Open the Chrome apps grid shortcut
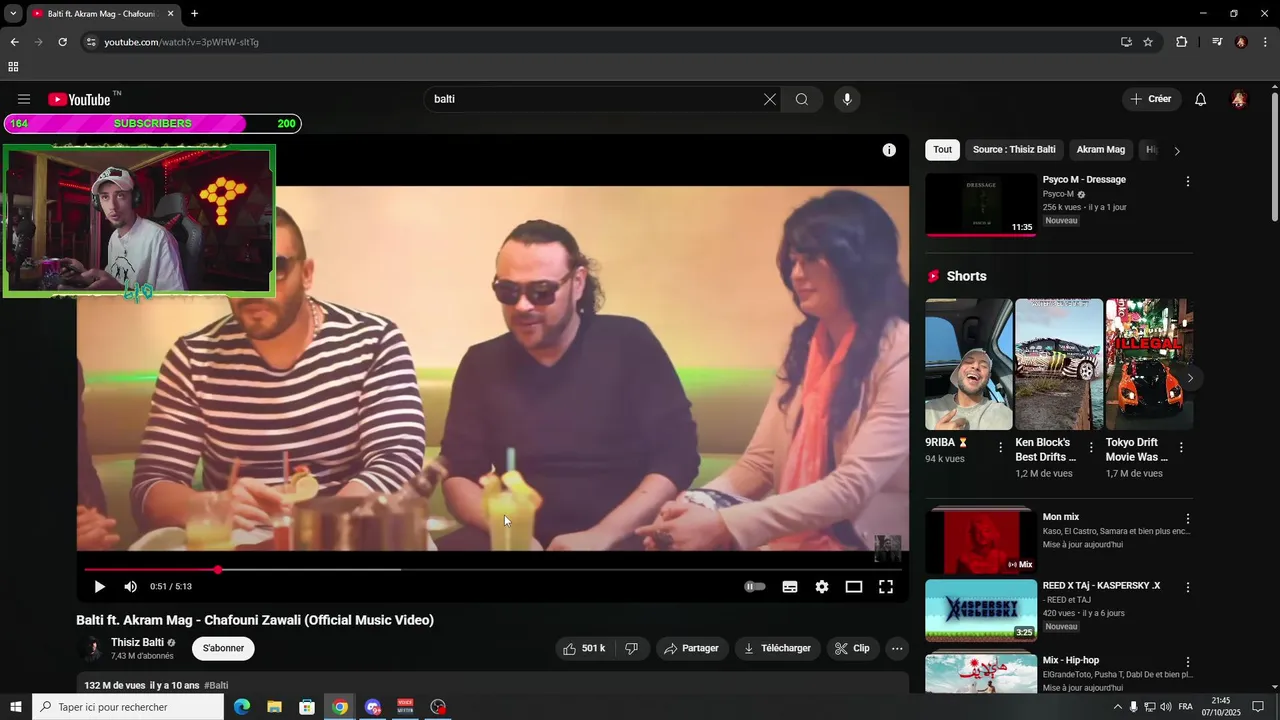This screenshot has height=720, width=1280. tap(13, 67)
